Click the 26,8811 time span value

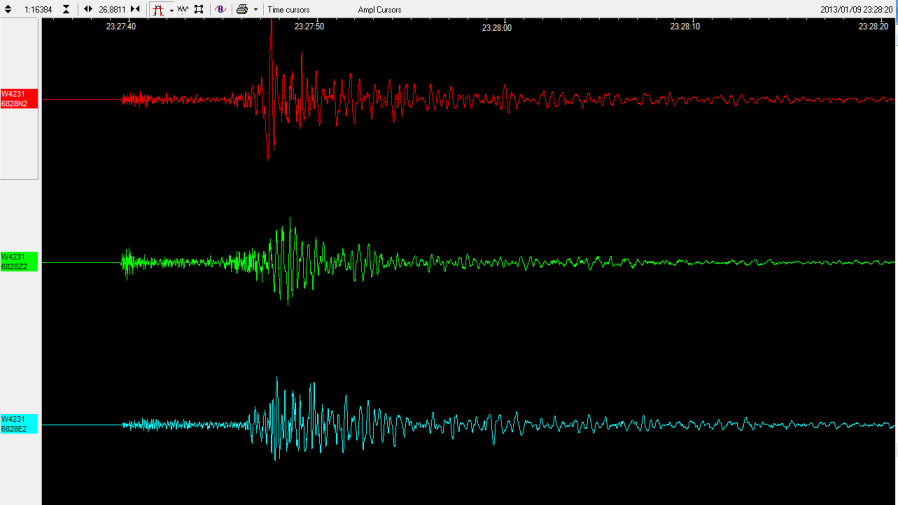pos(111,9)
